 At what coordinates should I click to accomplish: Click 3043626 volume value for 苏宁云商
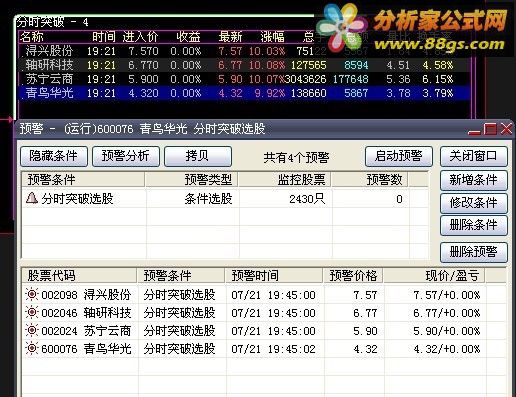[305, 79]
